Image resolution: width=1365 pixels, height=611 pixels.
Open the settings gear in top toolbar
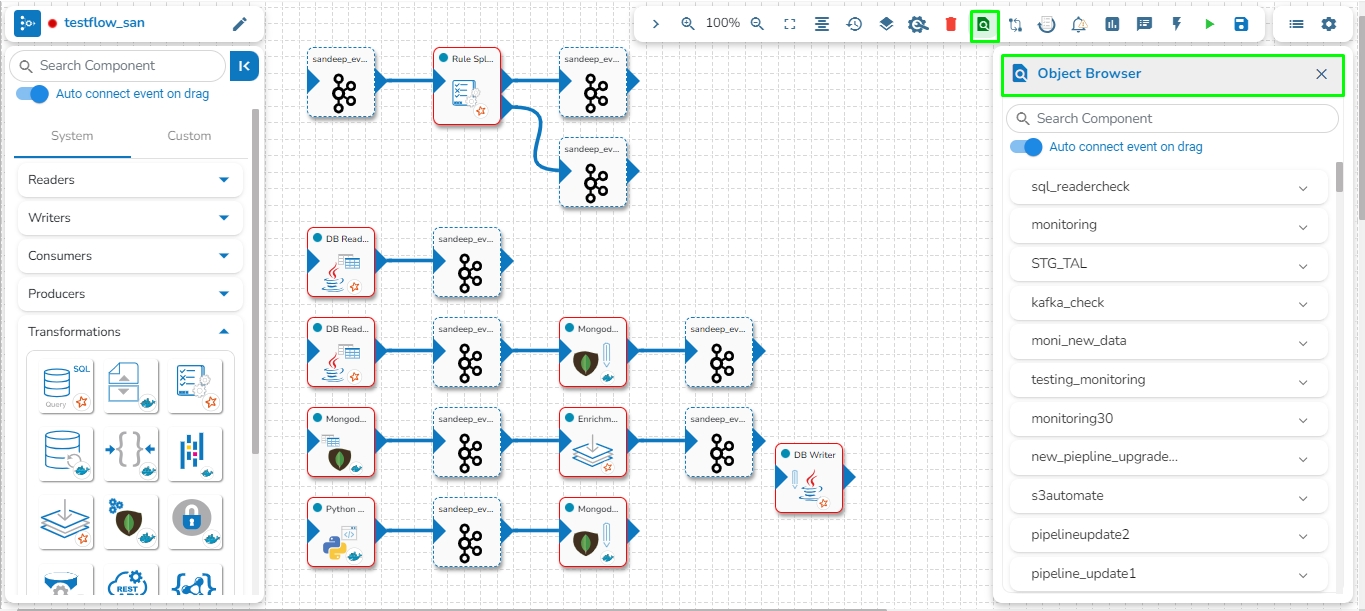(1328, 24)
